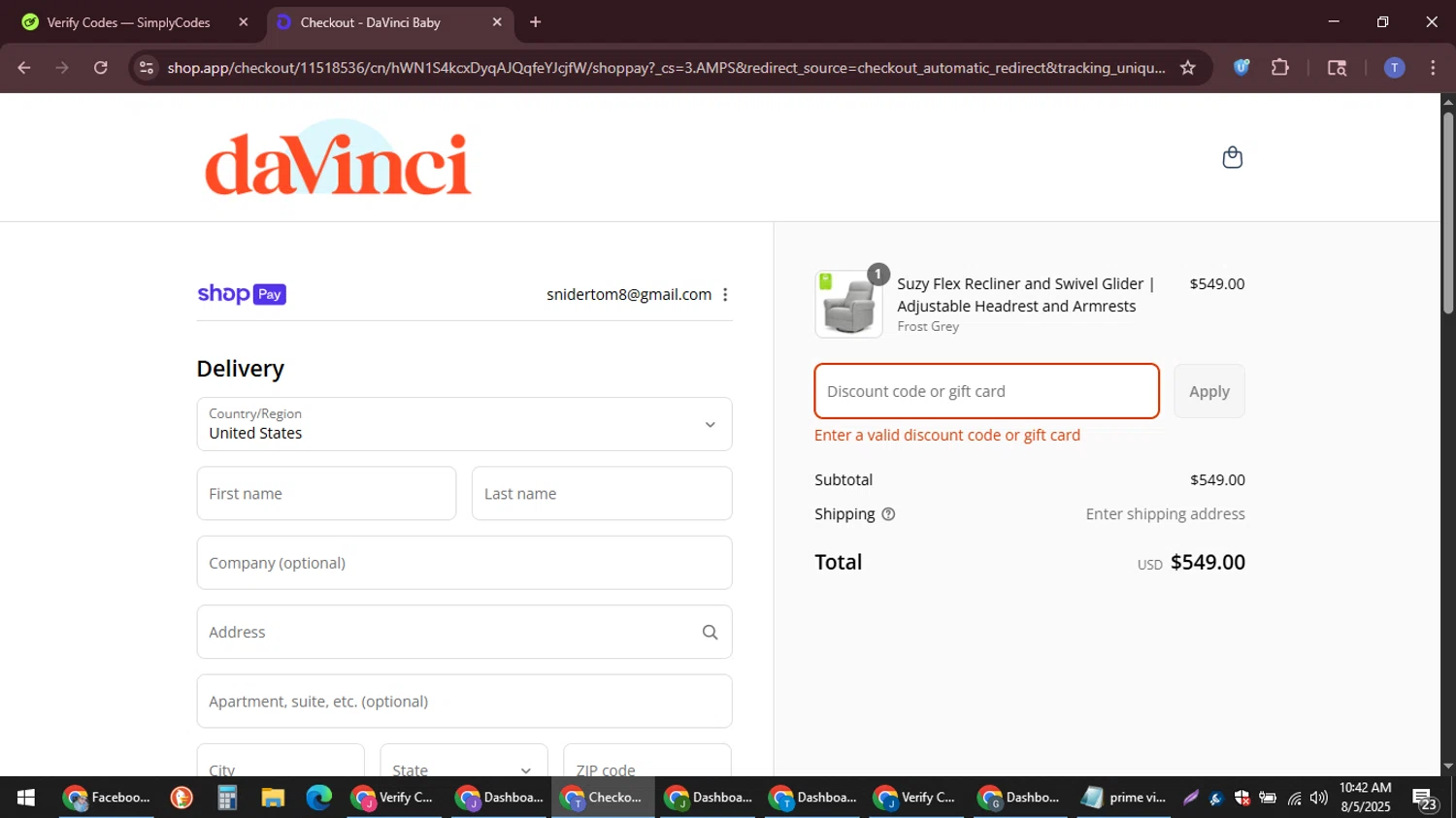Bookmark this page with star icon
1456x818 pixels.
(x=1187, y=68)
